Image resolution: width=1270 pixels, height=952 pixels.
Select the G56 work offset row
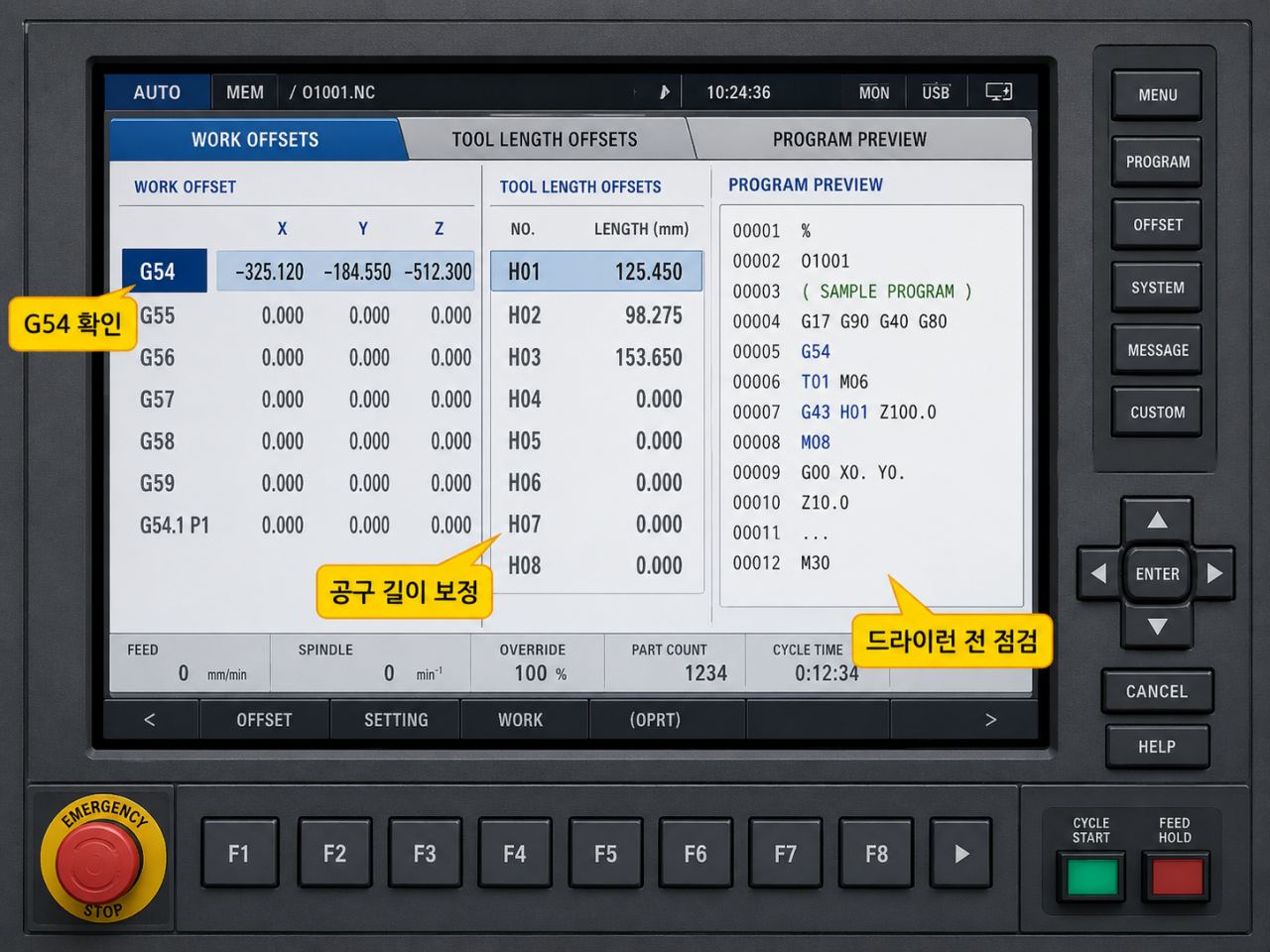point(298,357)
